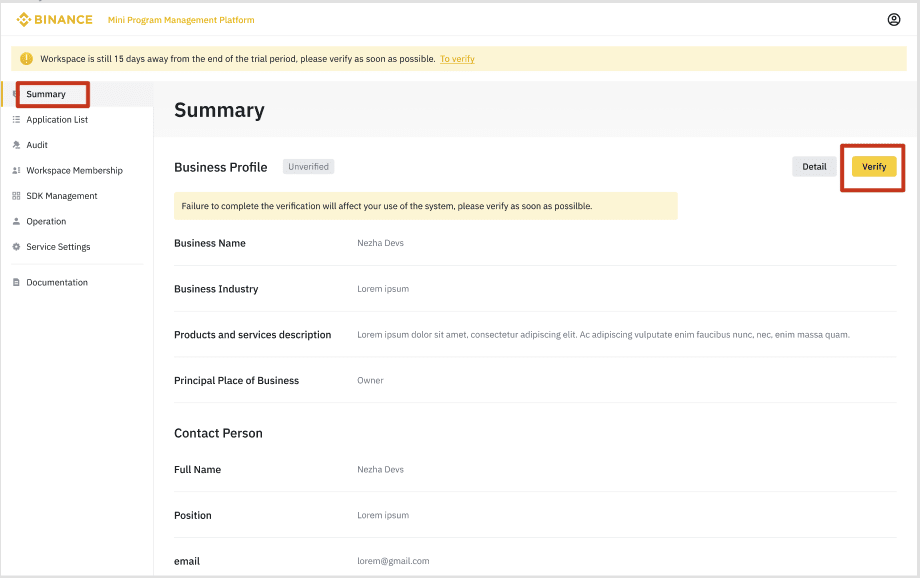Click the Audit sidebar icon
The width and height of the screenshot is (920, 578).
(16, 145)
